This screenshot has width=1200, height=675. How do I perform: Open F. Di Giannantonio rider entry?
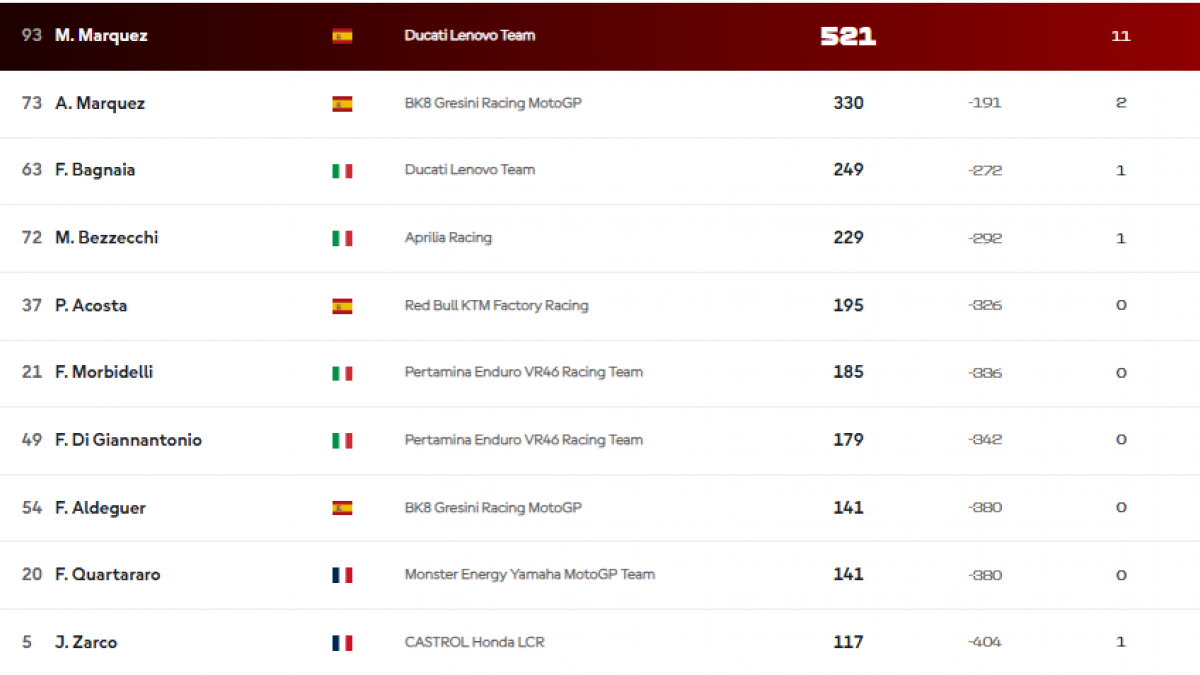[128, 440]
